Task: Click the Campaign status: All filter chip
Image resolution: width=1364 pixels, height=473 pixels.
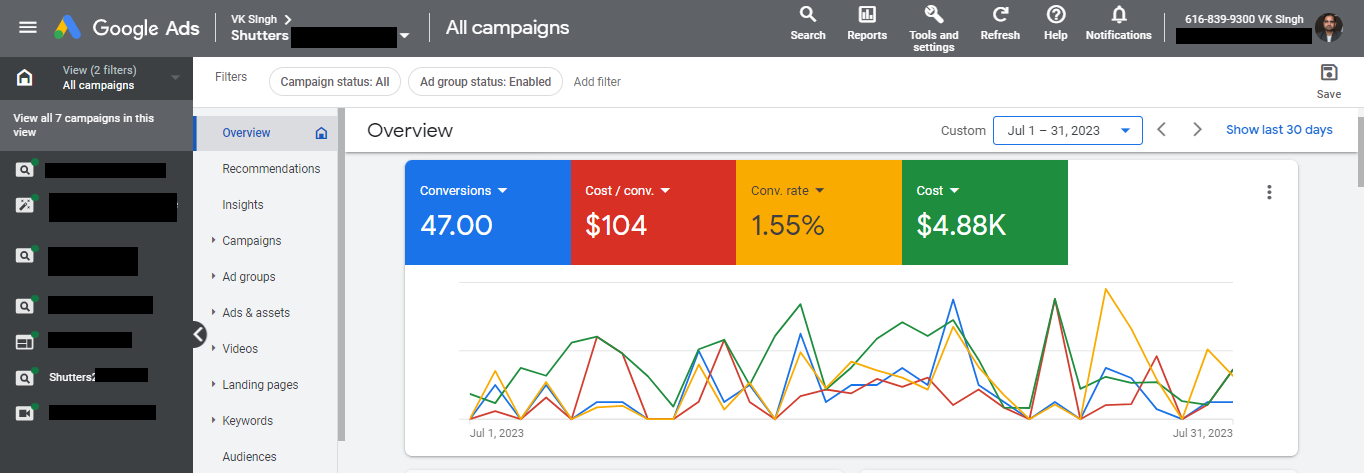Action: [335, 82]
